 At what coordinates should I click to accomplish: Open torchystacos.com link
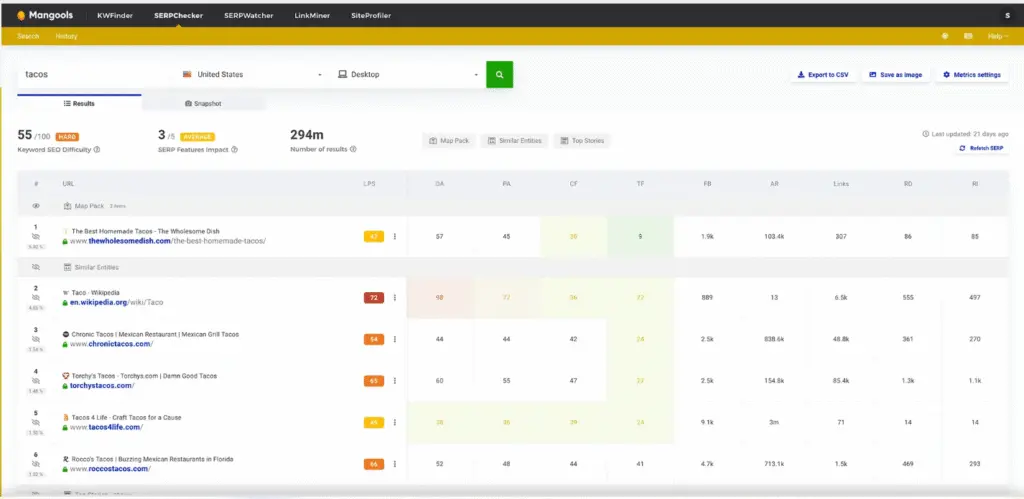(x=102, y=385)
